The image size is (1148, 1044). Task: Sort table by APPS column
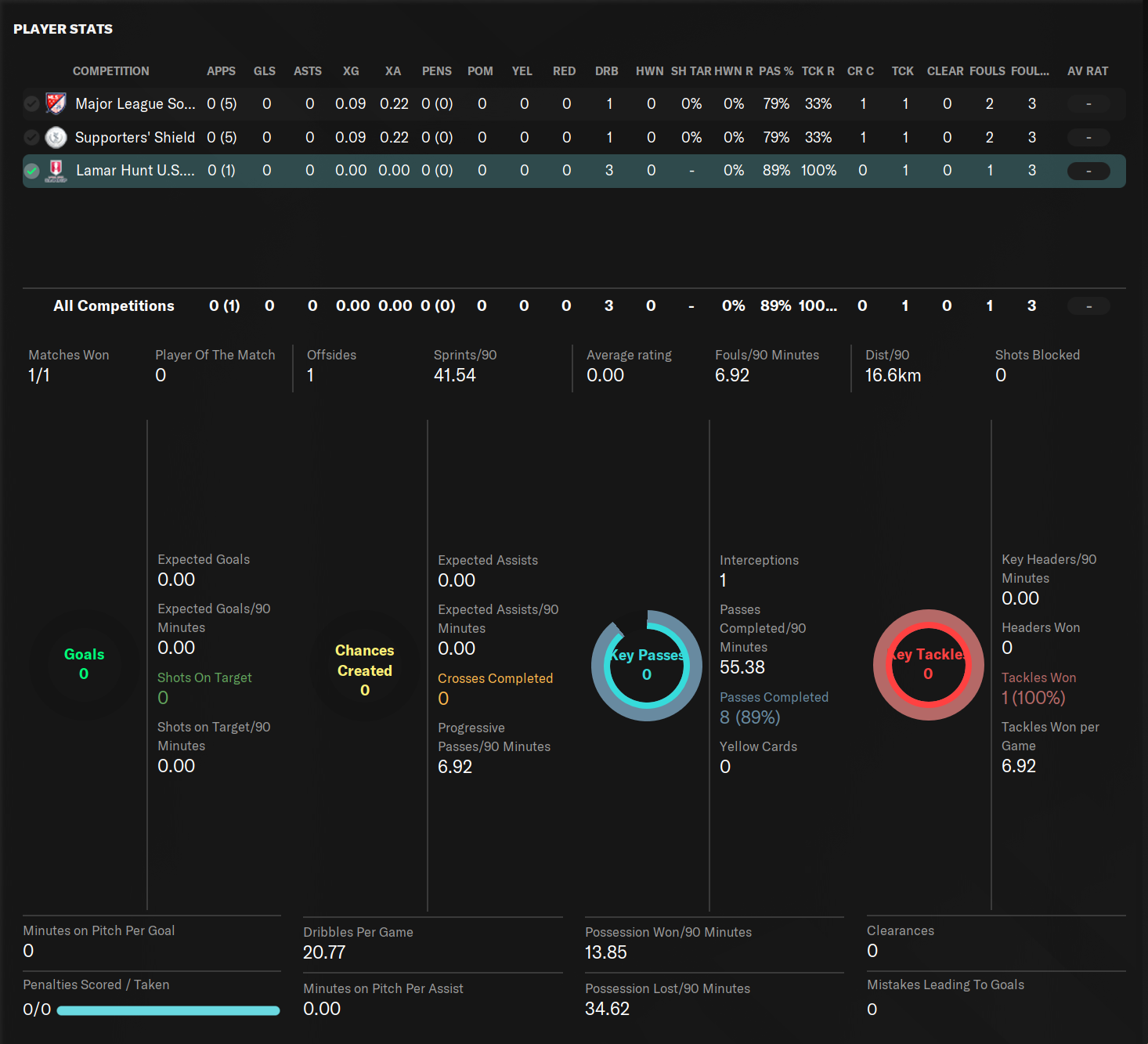click(221, 71)
